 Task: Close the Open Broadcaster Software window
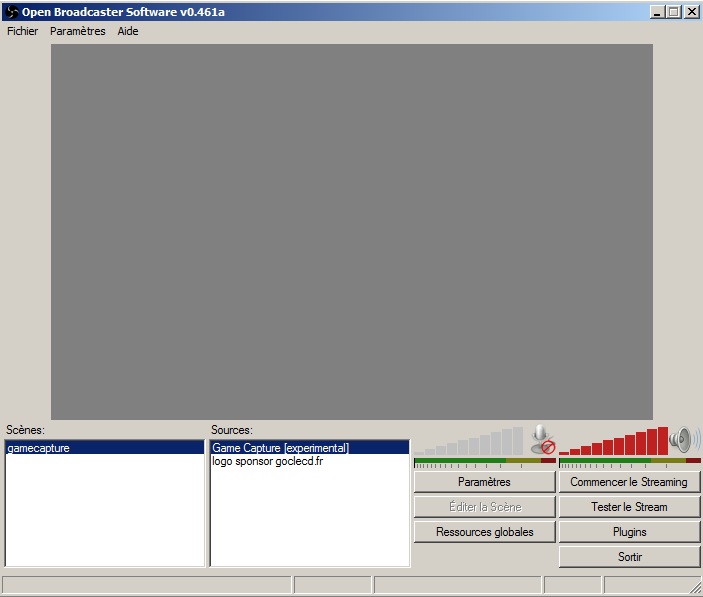[691, 11]
